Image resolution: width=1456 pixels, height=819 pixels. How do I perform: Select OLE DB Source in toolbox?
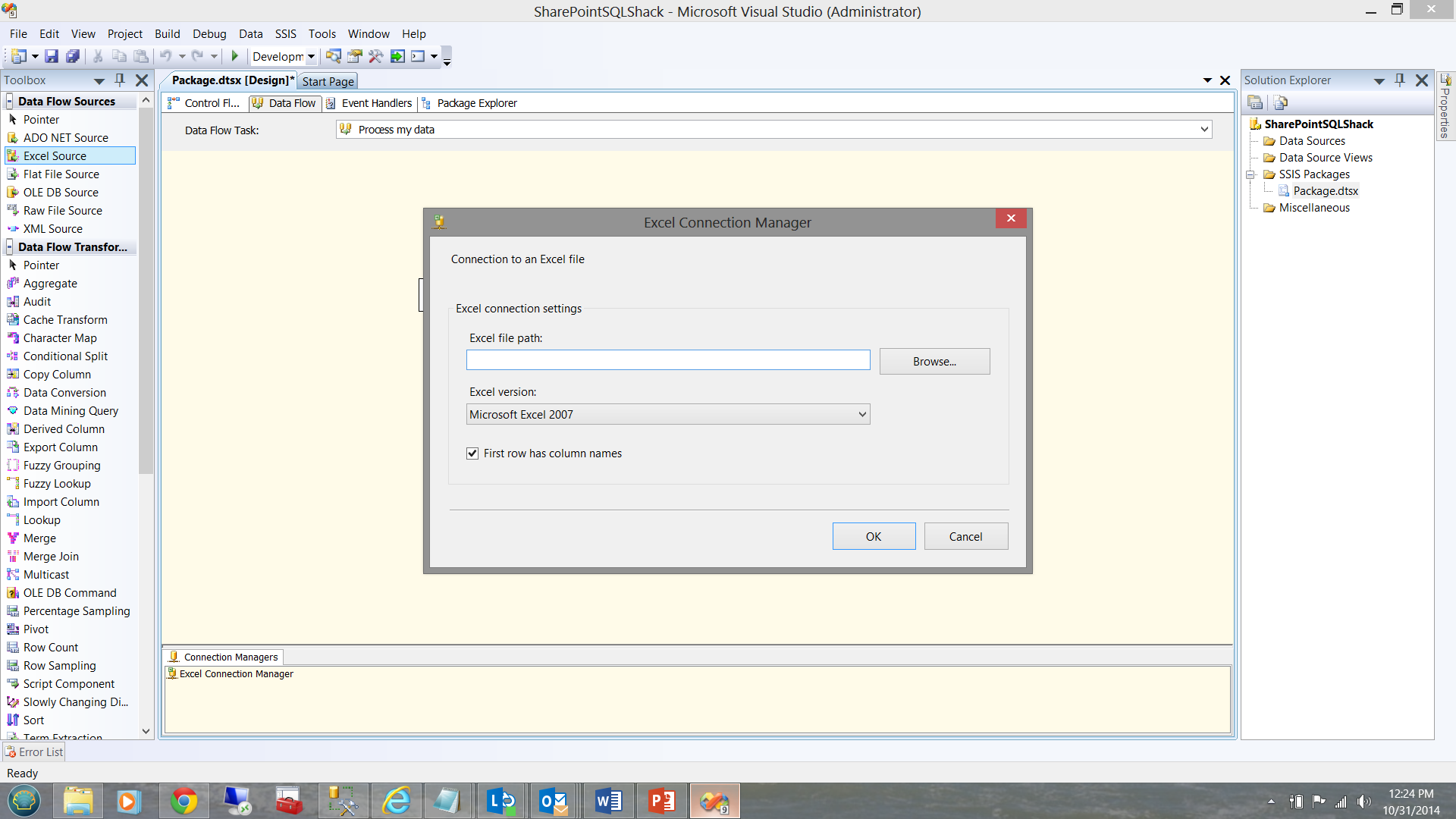[x=61, y=193]
